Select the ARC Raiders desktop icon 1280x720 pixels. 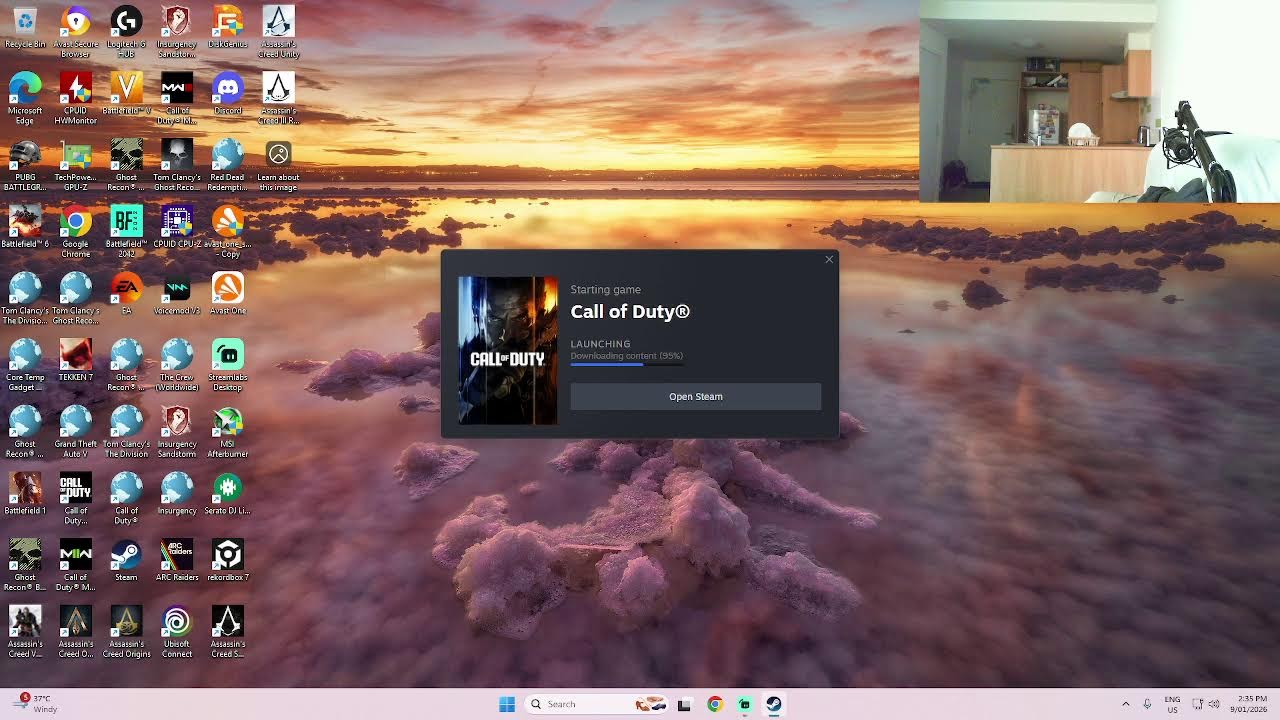(177, 561)
